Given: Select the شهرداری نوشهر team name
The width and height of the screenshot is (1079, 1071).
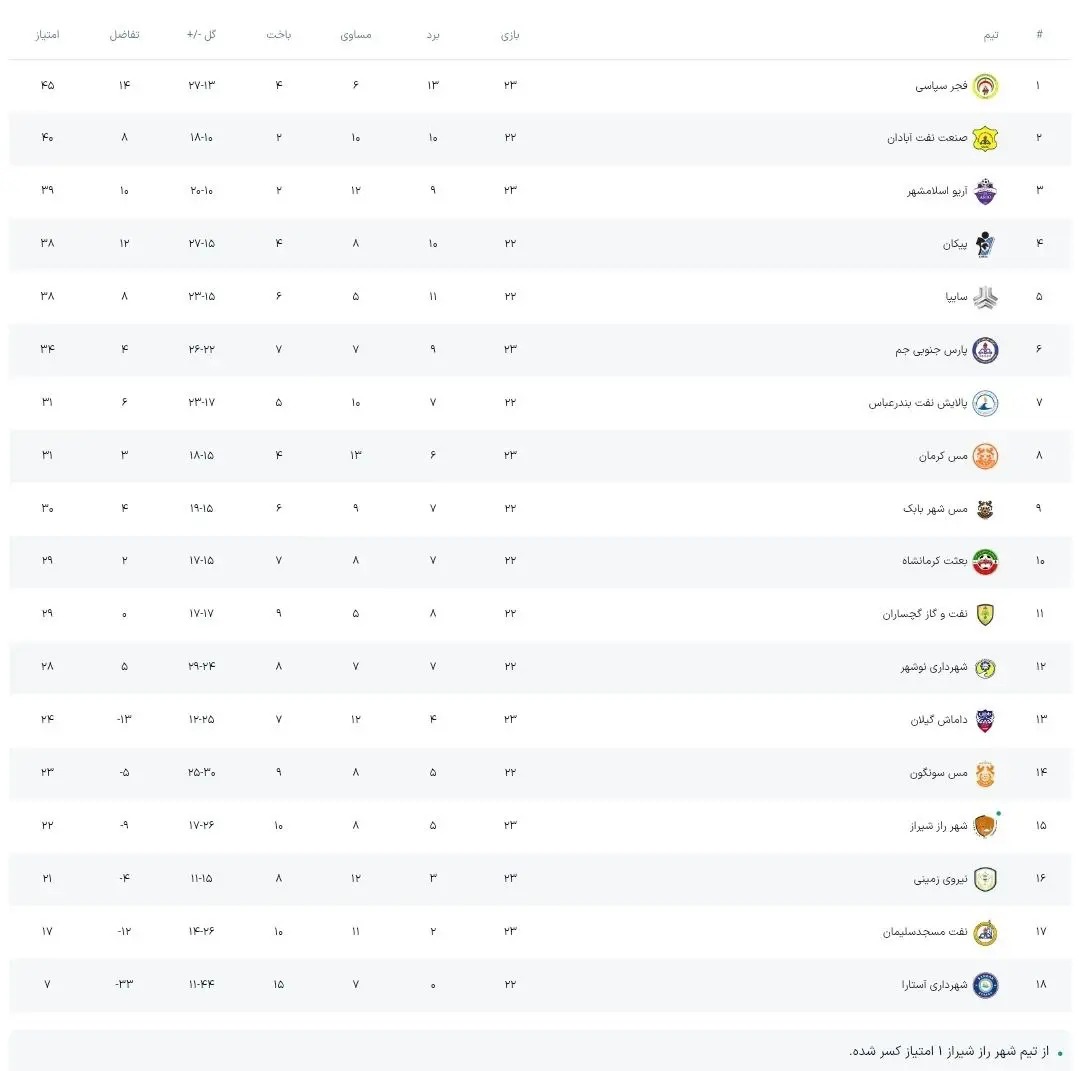Looking at the screenshot, I should pyautogui.click(x=934, y=667).
